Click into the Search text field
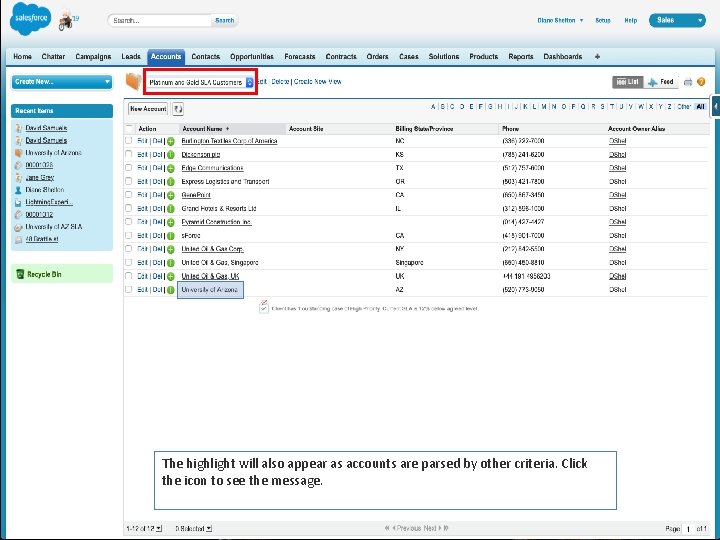Viewport: 720px width, 540px height. pos(160,20)
